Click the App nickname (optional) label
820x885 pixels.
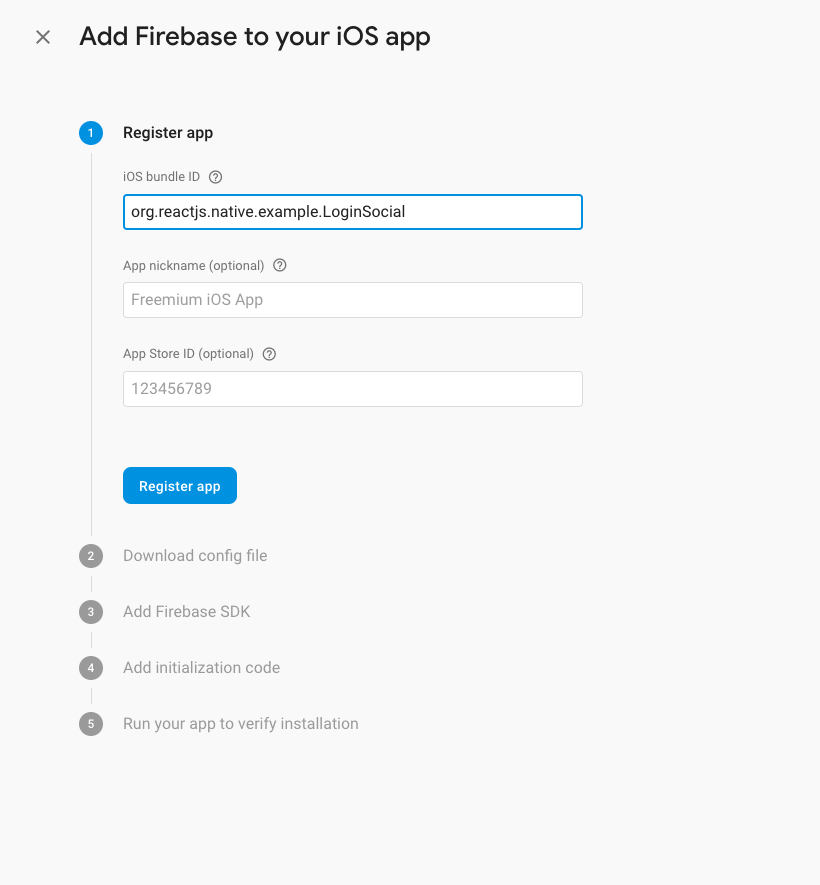pyautogui.click(x=193, y=266)
